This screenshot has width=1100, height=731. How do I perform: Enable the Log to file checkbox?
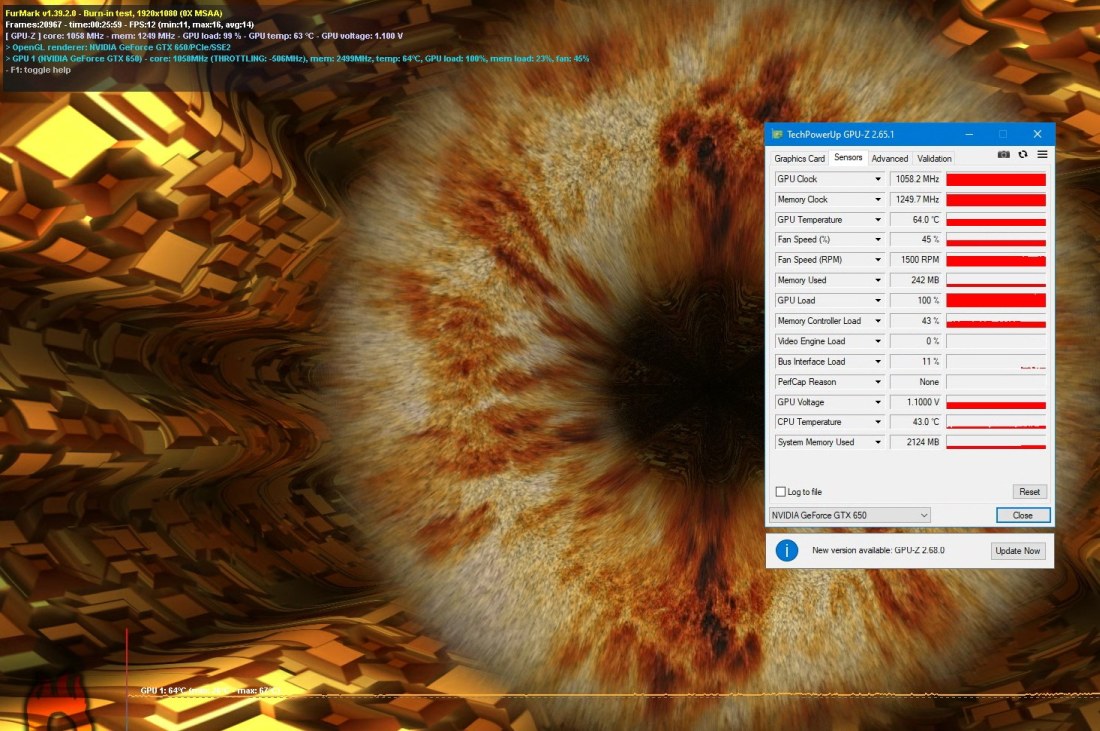click(x=781, y=492)
